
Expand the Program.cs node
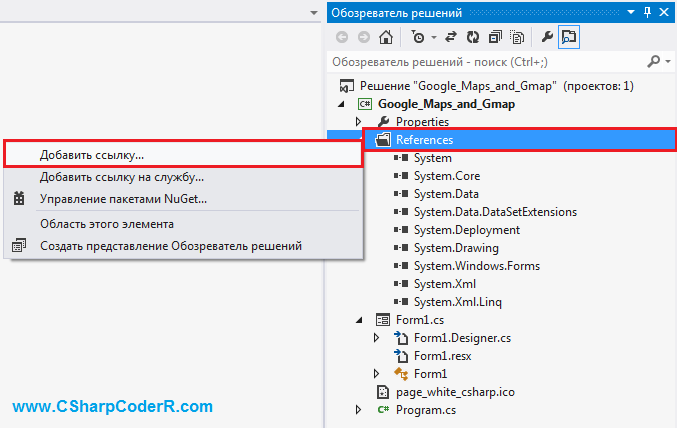[358, 410]
